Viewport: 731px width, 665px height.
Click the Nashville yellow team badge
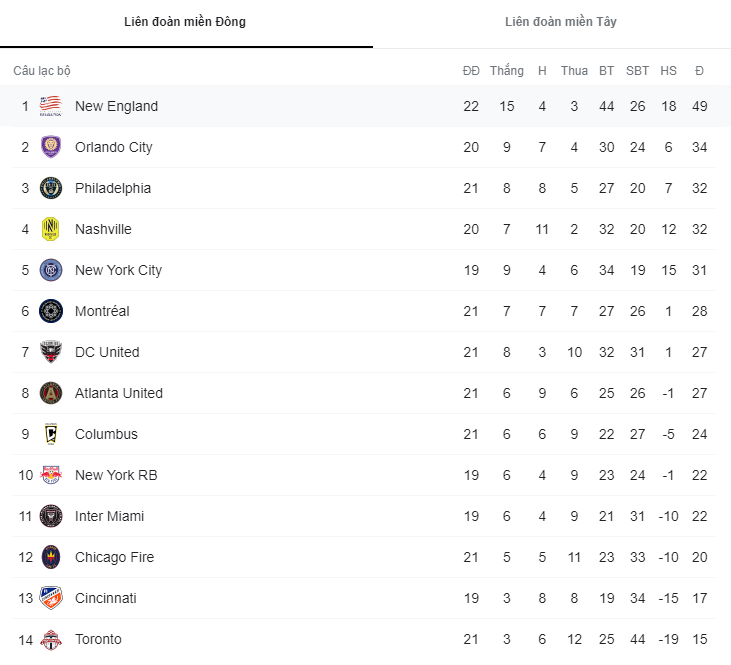51,229
